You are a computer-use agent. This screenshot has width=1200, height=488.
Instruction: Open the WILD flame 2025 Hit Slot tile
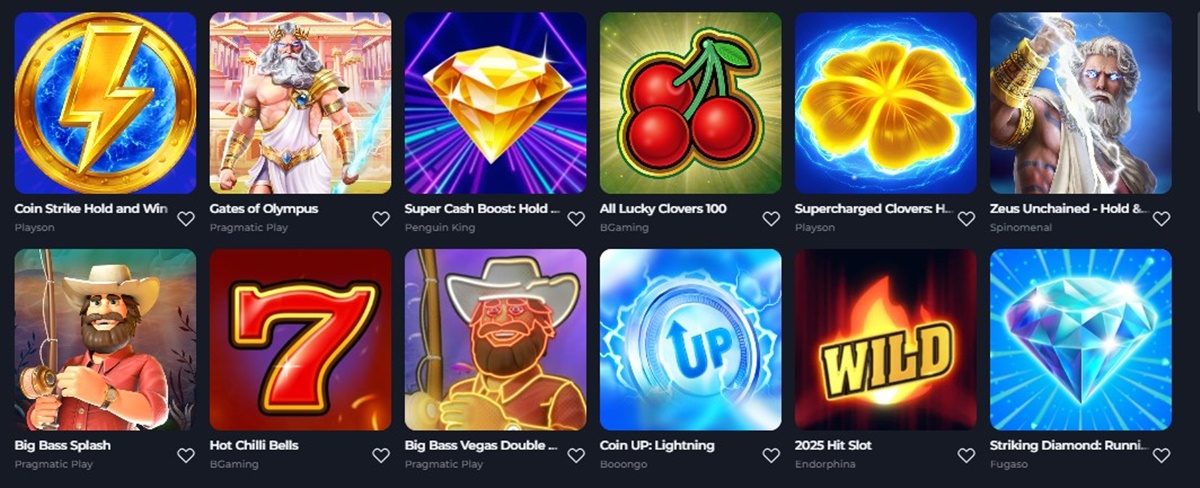885,340
